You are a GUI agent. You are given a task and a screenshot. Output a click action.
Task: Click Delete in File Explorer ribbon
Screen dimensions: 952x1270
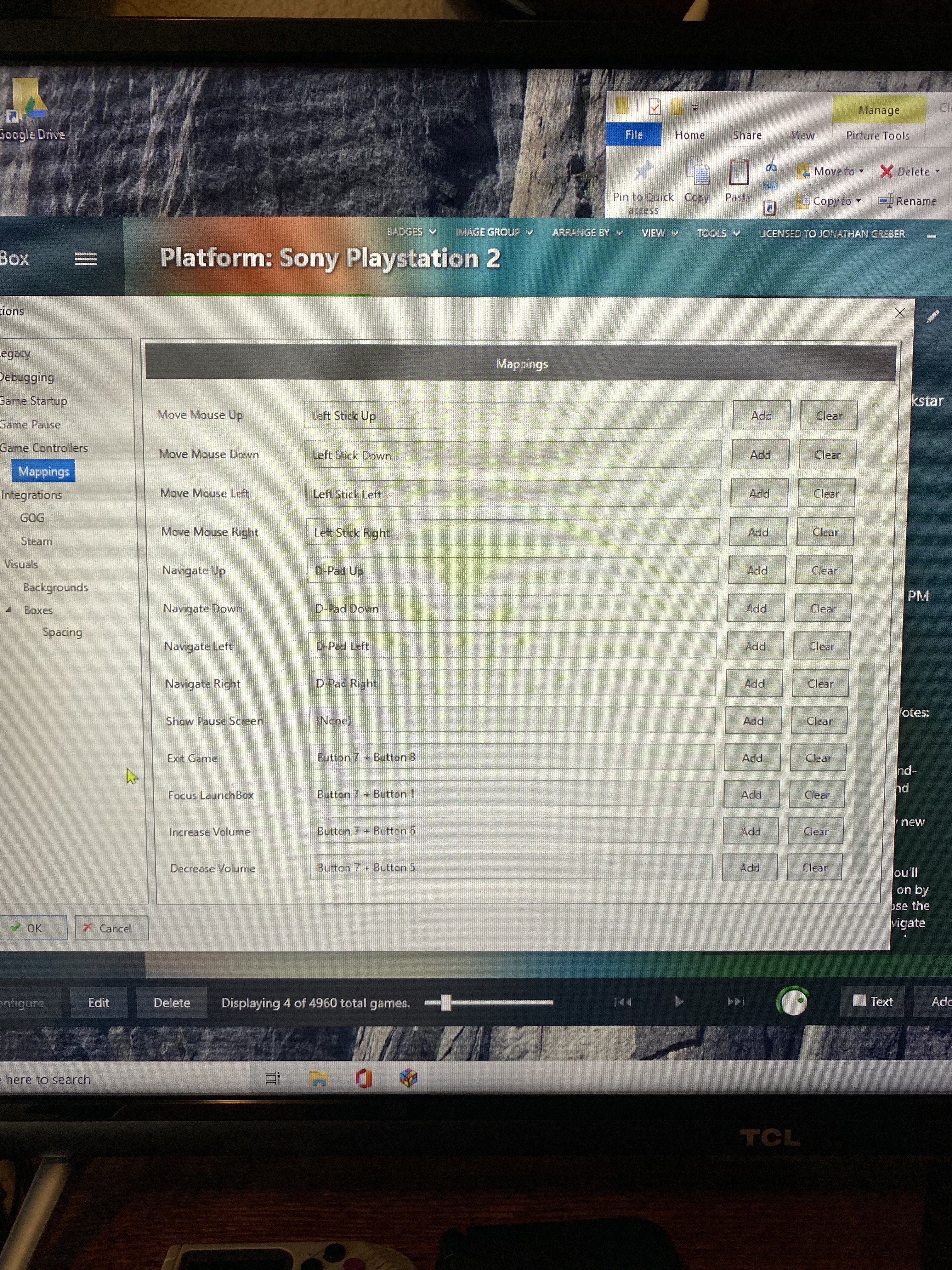tap(909, 171)
